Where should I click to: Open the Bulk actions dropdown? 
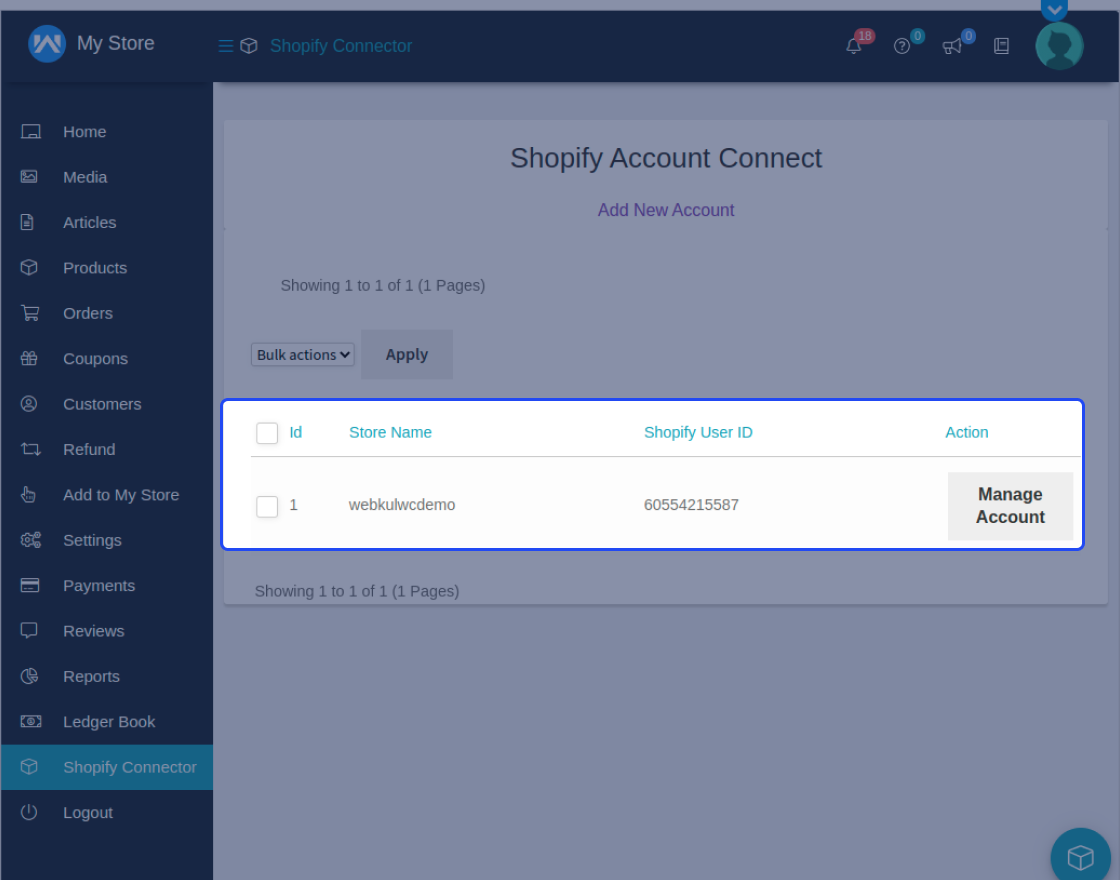click(x=302, y=354)
